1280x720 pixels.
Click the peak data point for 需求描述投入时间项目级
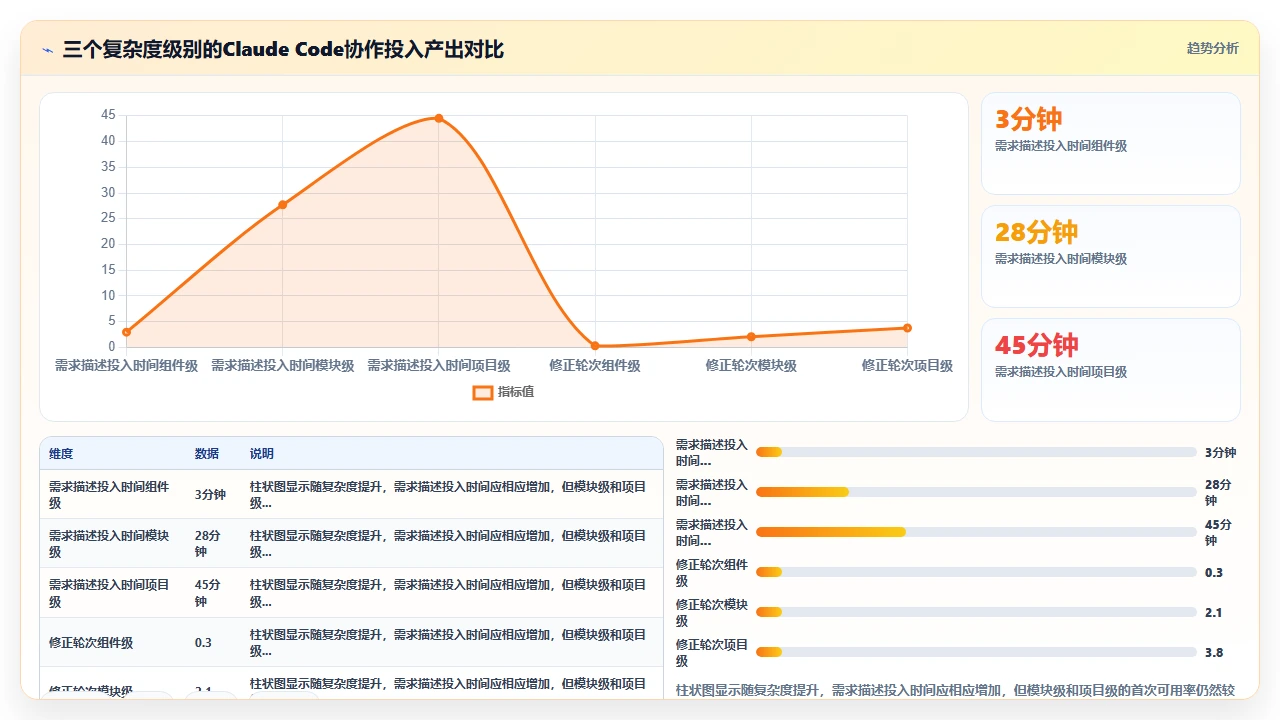click(x=438, y=118)
